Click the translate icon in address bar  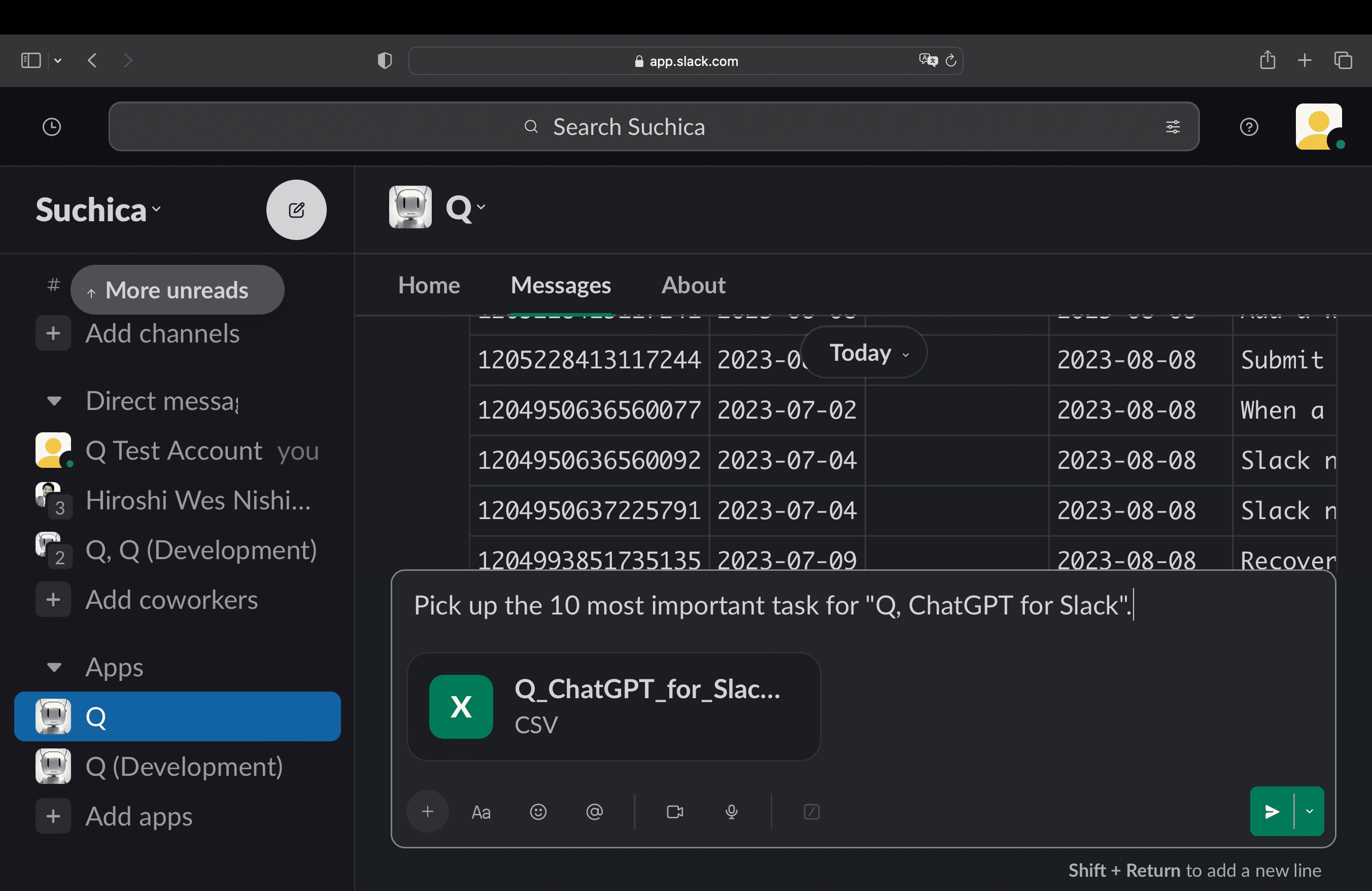point(928,60)
